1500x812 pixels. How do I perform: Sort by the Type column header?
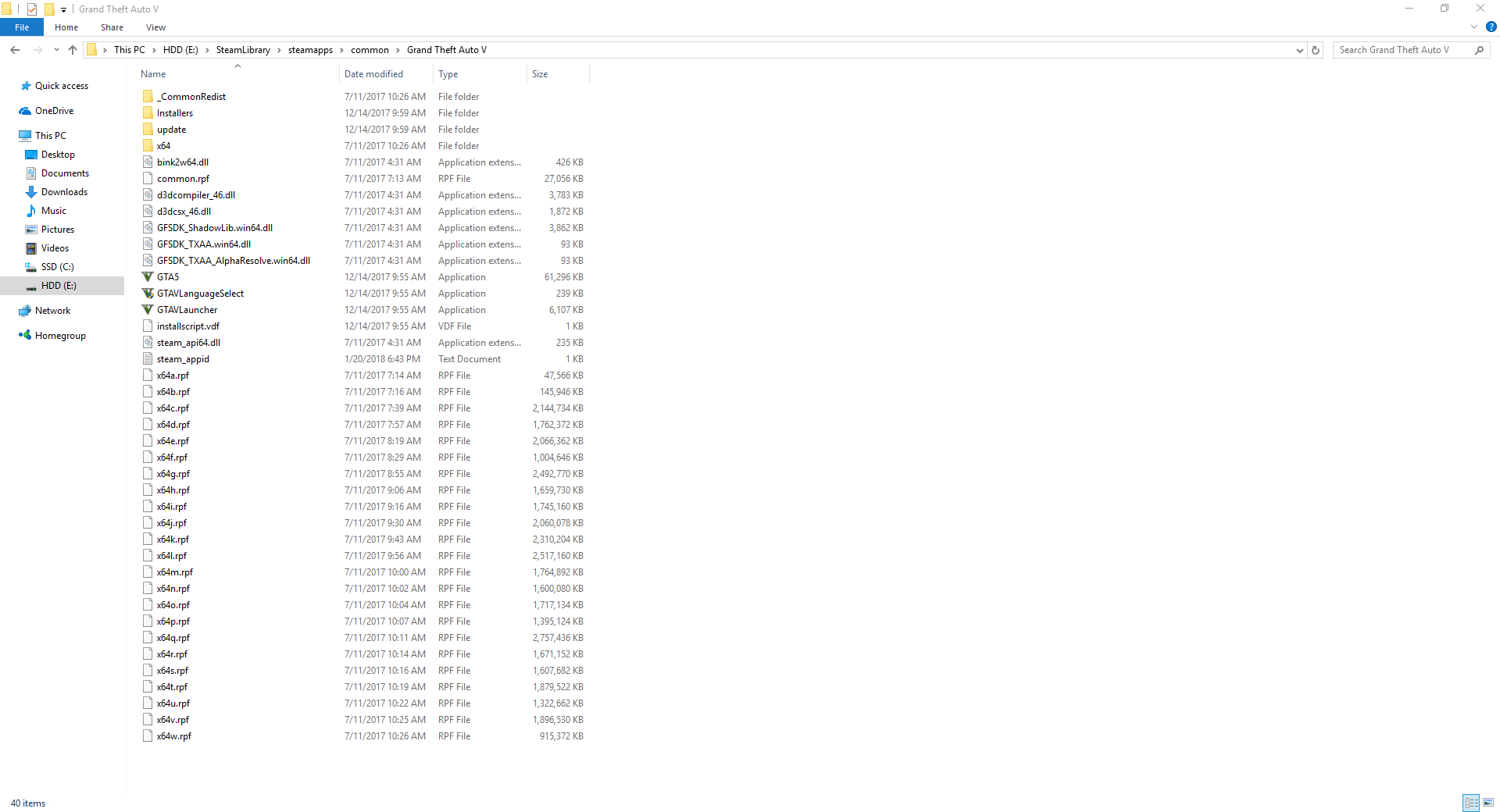pyautogui.click(x=480, y=74)
